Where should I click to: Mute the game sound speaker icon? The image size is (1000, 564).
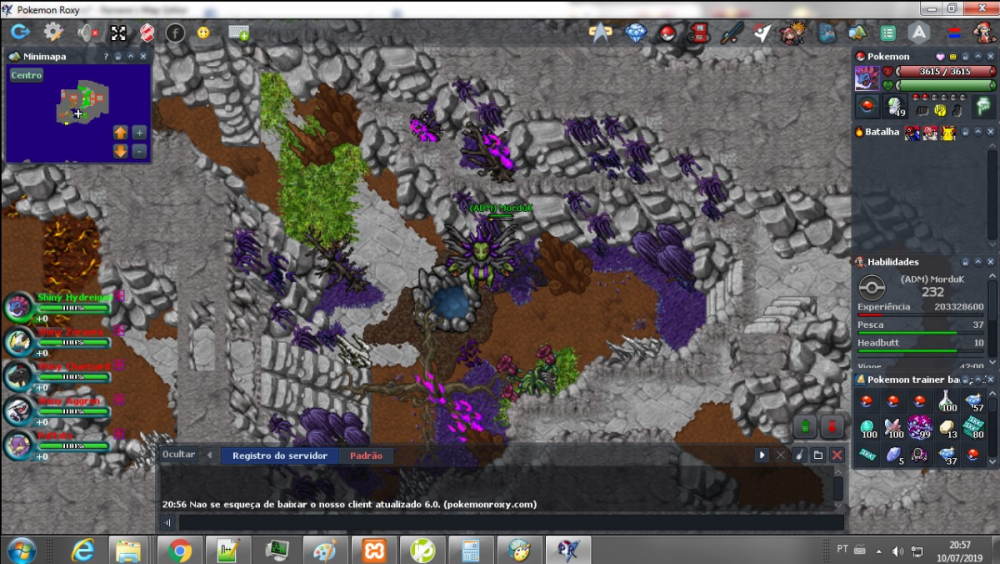pos(86,32)
